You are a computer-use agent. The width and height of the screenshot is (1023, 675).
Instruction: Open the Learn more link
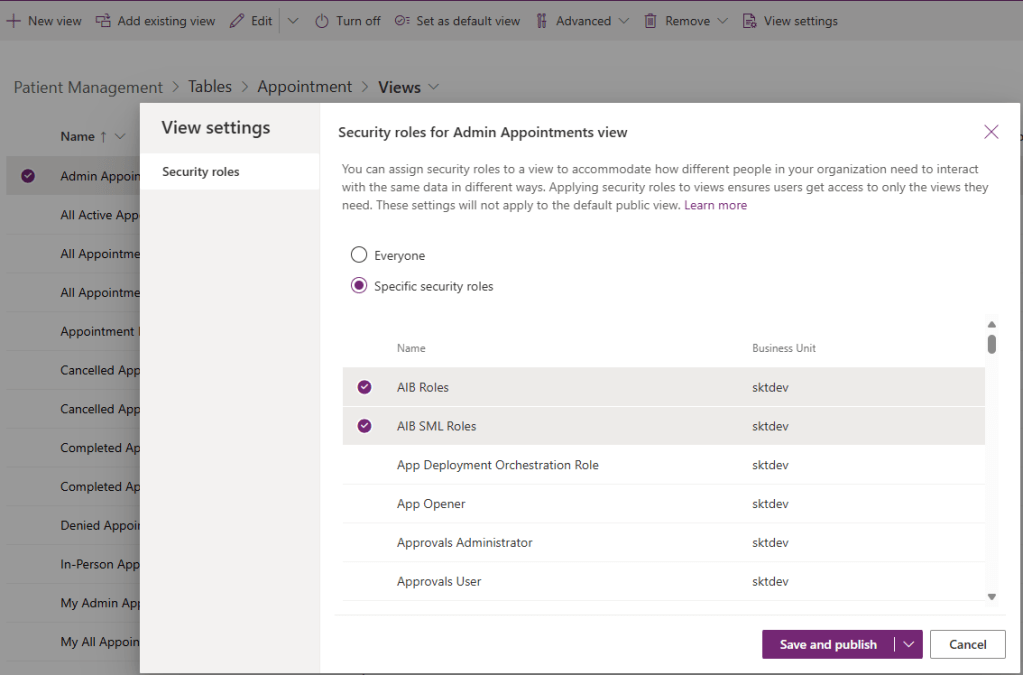click(715, 205)
